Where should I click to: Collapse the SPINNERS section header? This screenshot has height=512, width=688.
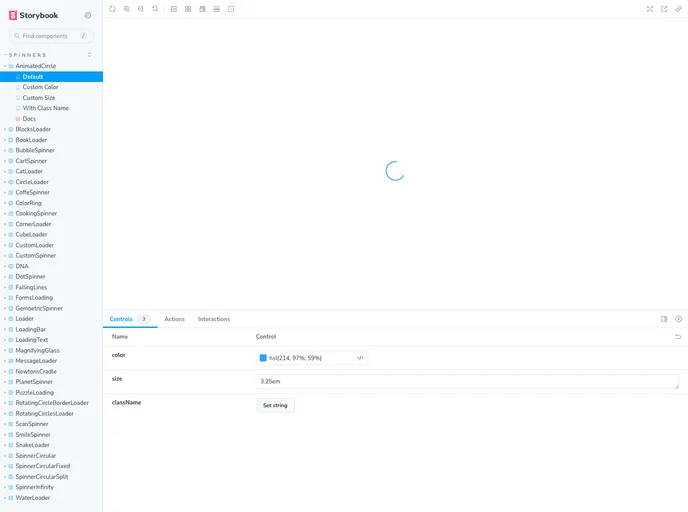(x=27, y=55)
